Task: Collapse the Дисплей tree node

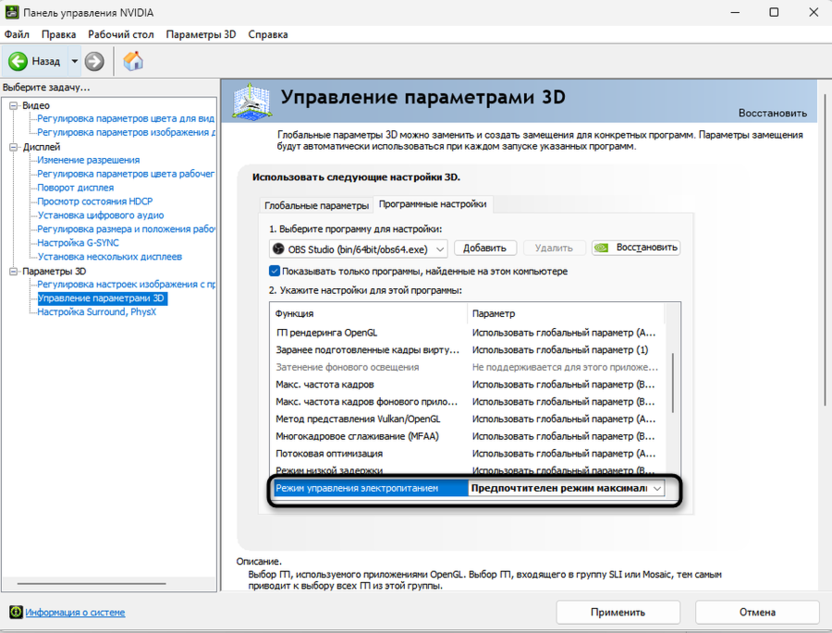Action: (14, 147)
